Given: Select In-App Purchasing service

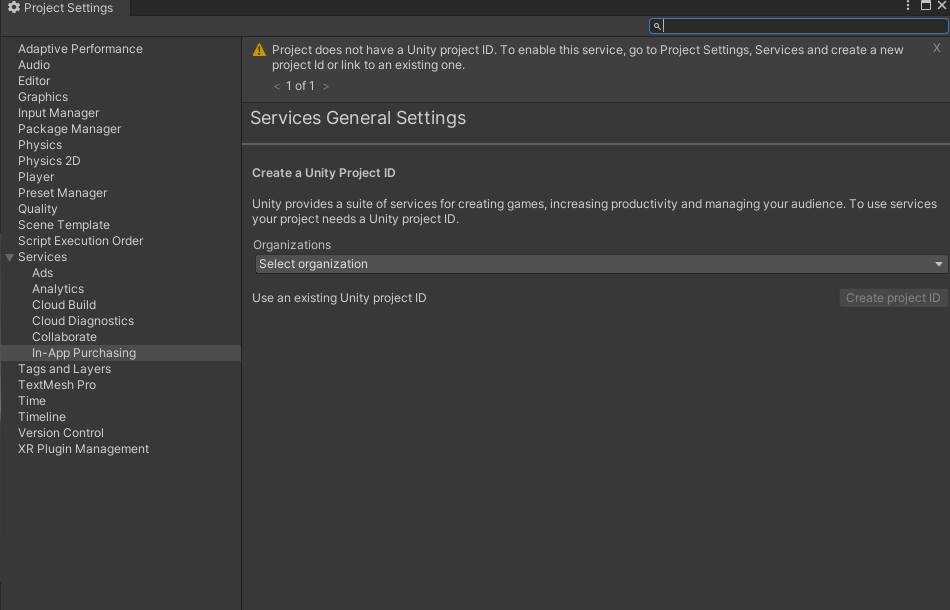Looking at the screenshot, I should pos(84,353).
